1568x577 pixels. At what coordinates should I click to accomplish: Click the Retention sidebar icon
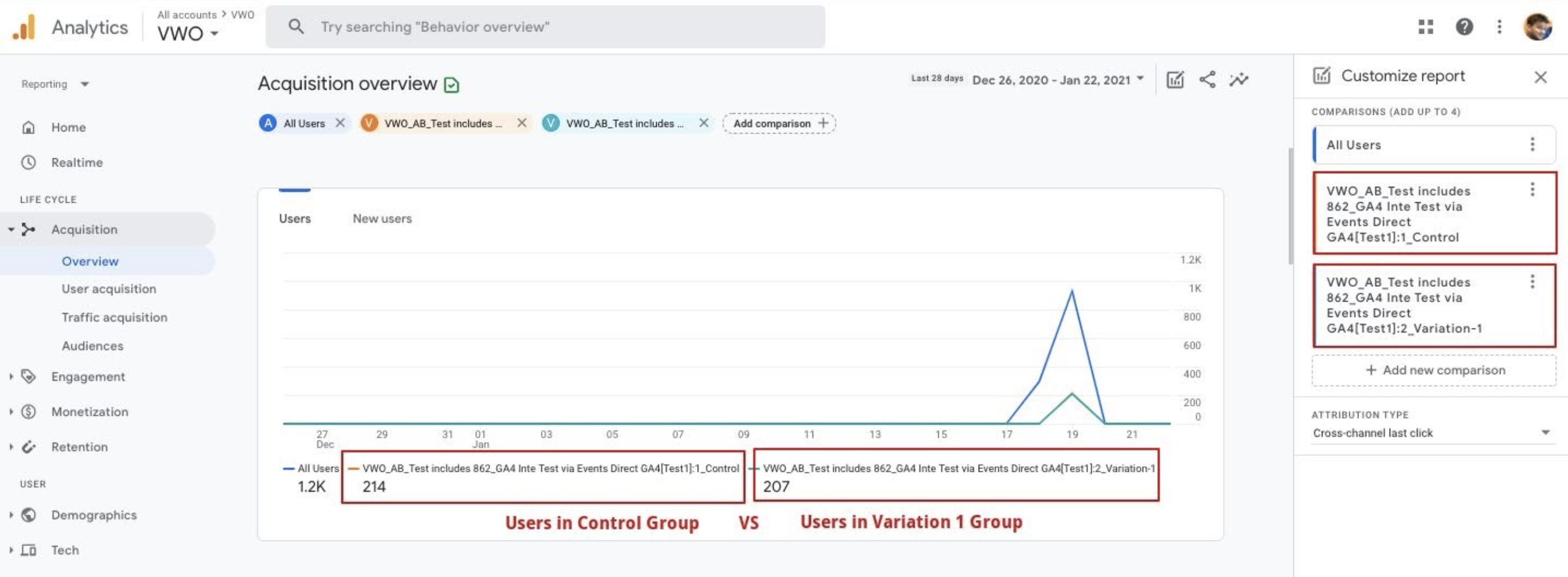click(x=28, y=447)
